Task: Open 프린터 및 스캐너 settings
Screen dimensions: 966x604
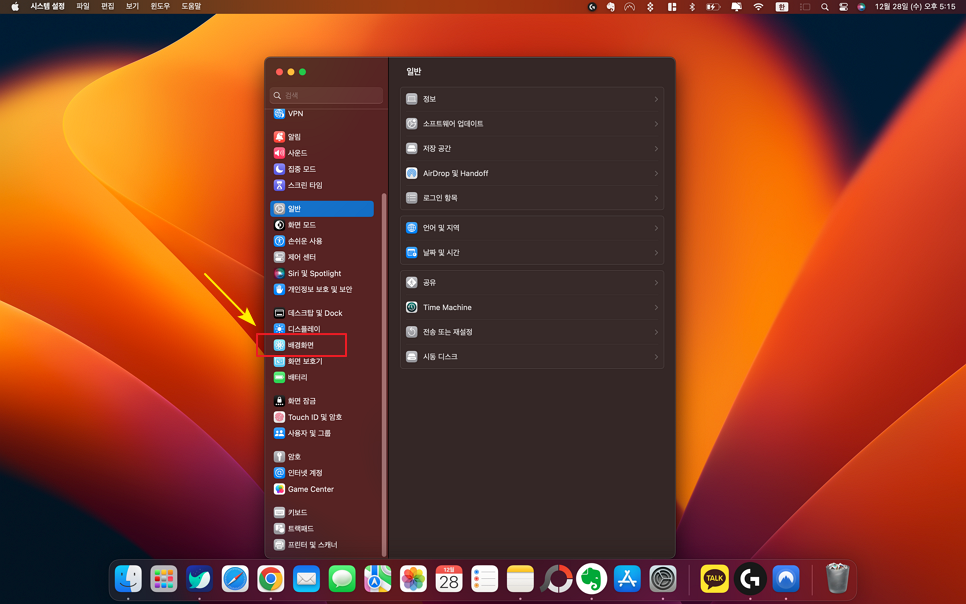Action: pos(322,545)
